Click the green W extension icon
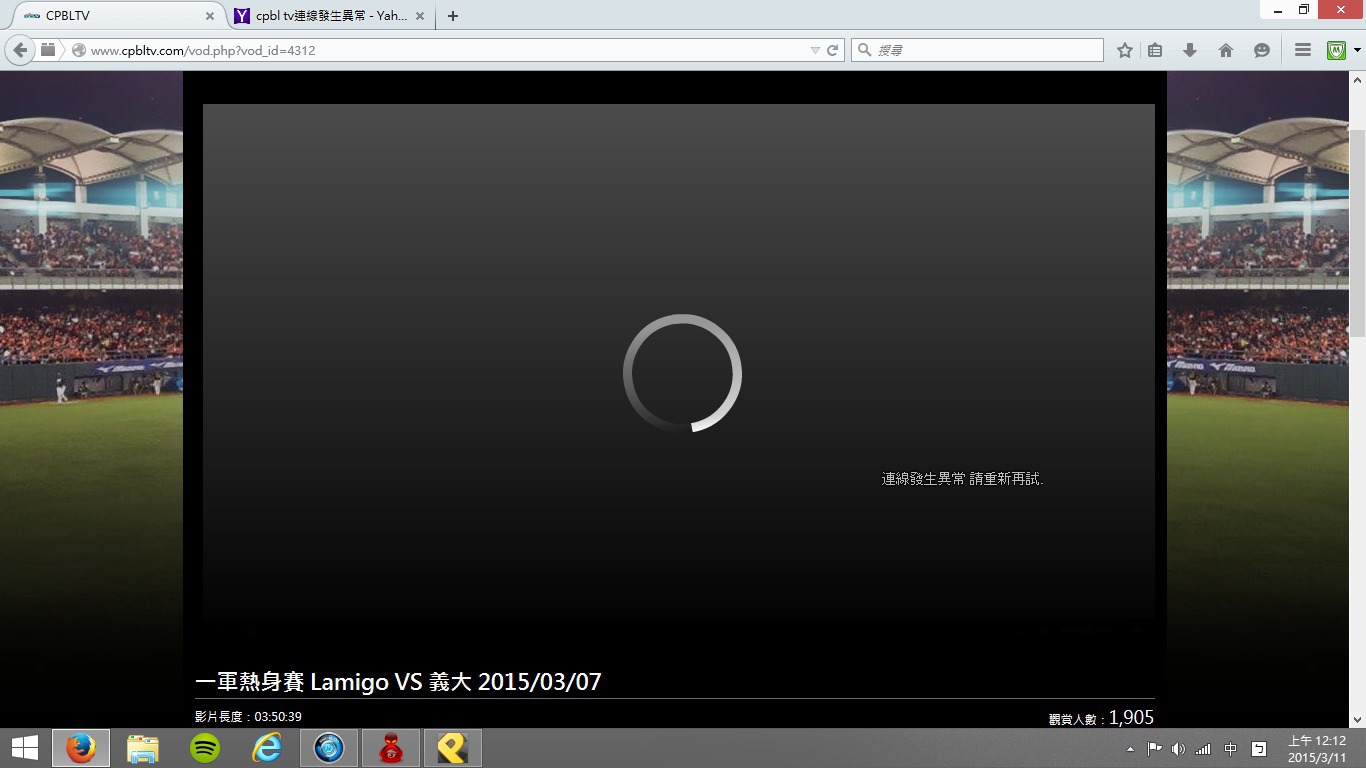Screen dimensions: 1366x768 [1337, 50]
